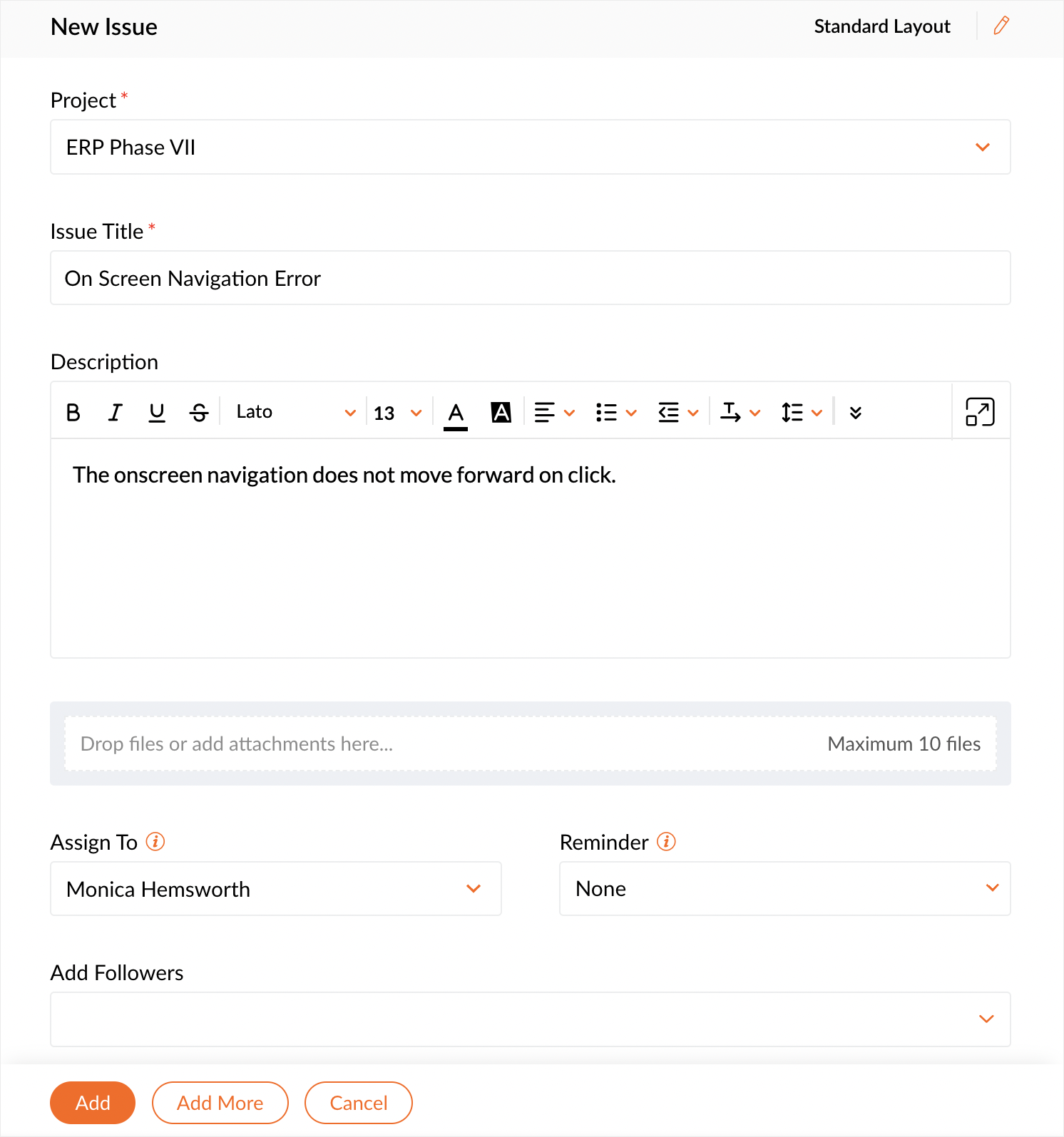Open Assign To dropdown with Monica Hemsworth

click(x=276, y=889)
